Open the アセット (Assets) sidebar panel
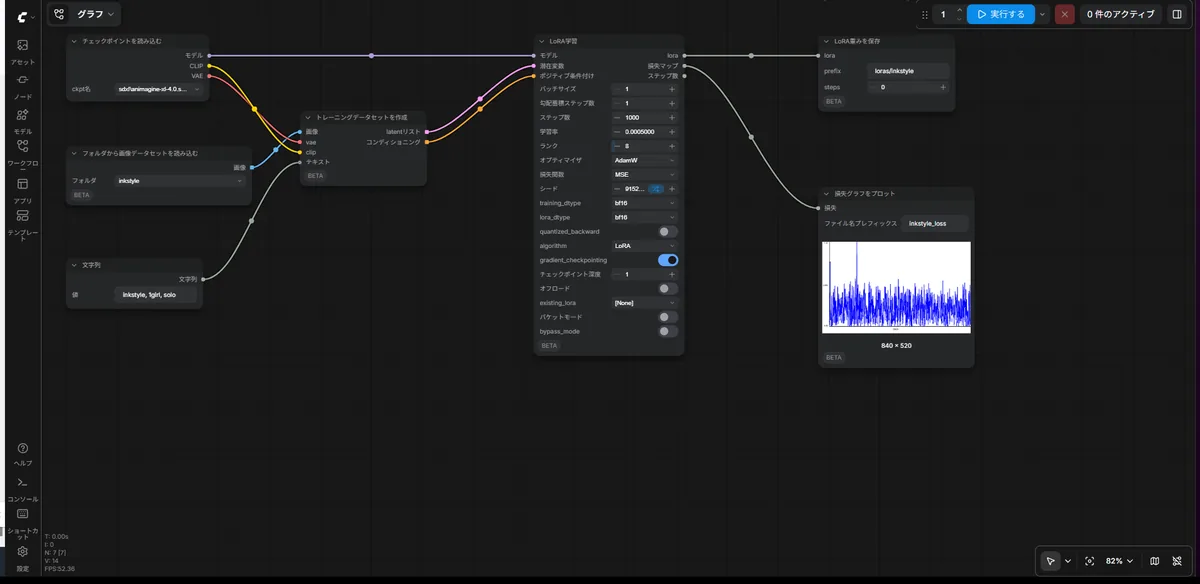 point(22,52)
